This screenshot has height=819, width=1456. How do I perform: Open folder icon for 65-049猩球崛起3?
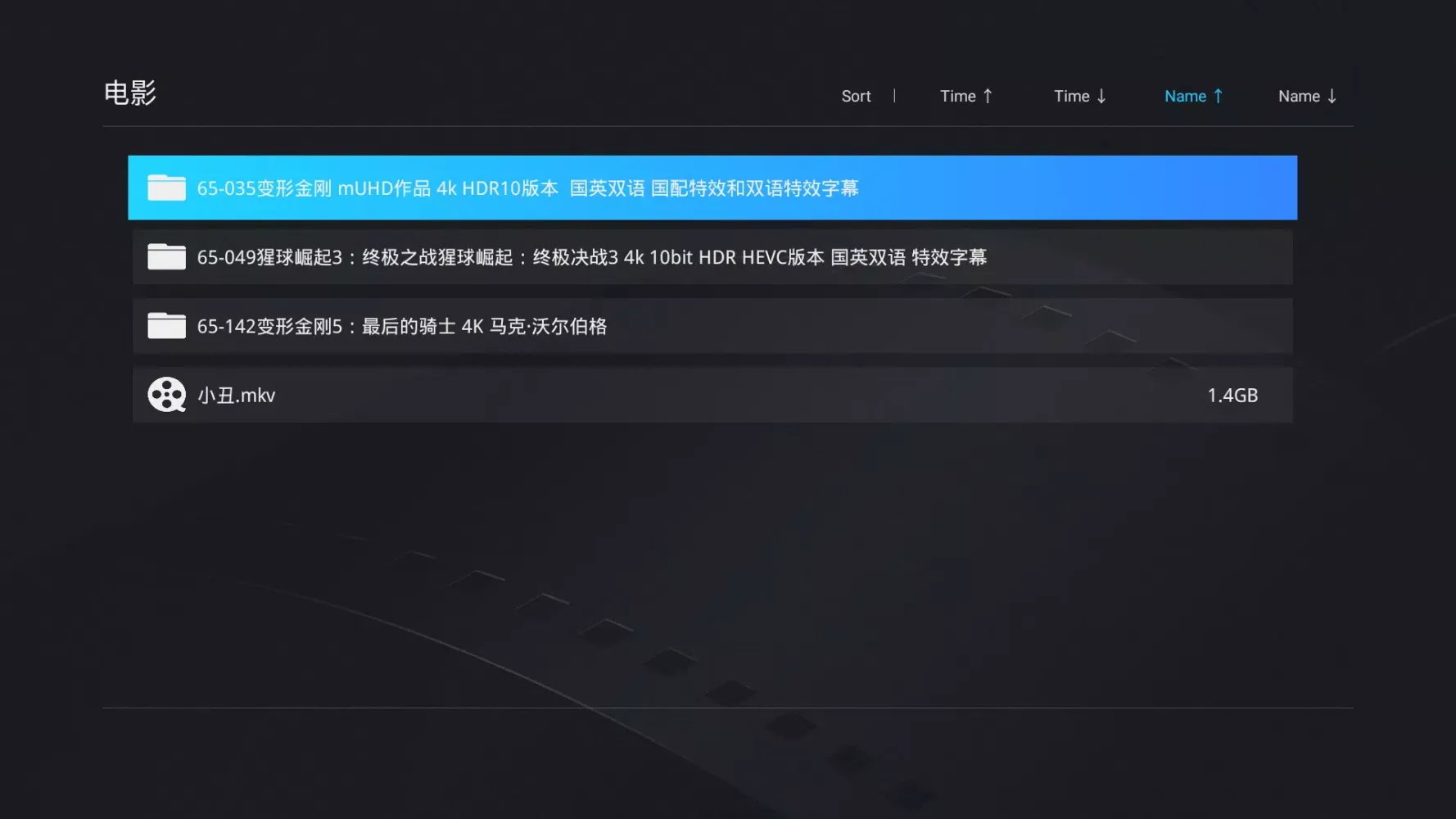click(x=166, y=256)
